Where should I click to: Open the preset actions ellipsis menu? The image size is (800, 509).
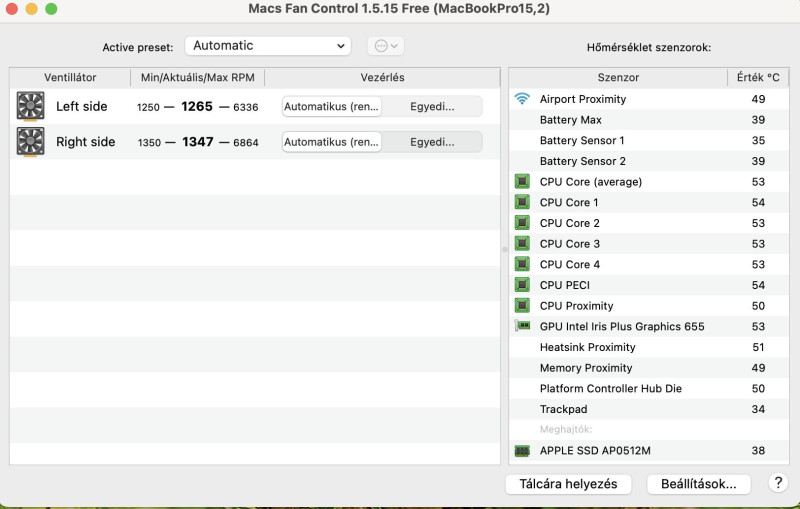(x=386, y=46)
